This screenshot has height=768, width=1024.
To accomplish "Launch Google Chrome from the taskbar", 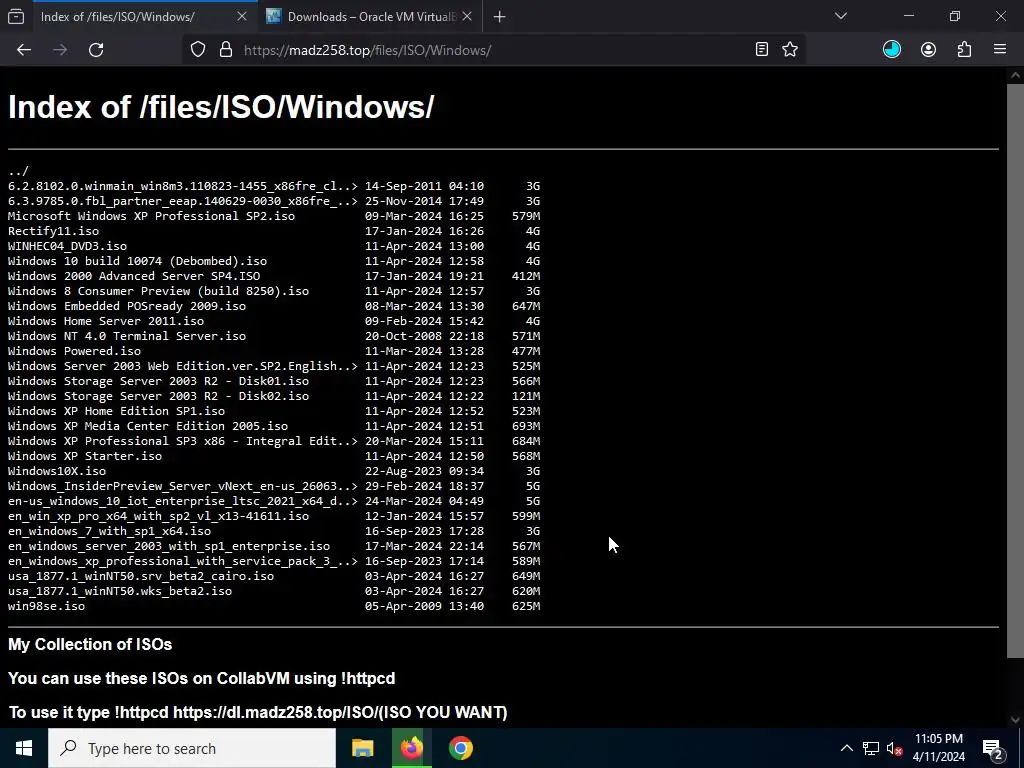I will 460,748.
